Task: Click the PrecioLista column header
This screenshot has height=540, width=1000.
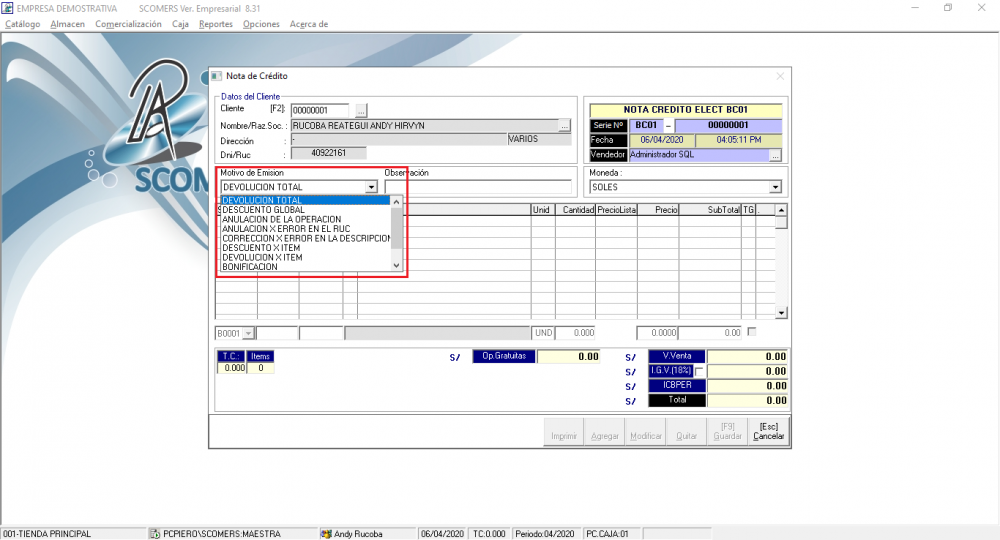Action: pos(617,210)
